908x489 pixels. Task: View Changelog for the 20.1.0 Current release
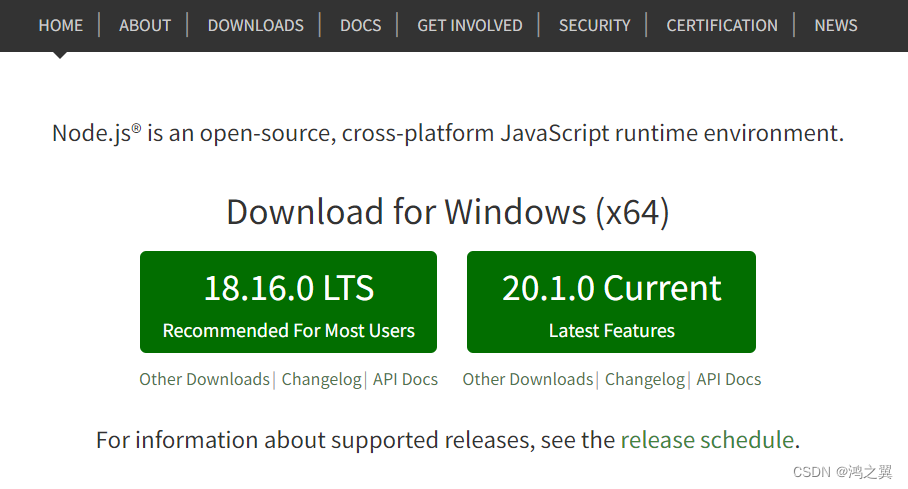click(645, 379)
